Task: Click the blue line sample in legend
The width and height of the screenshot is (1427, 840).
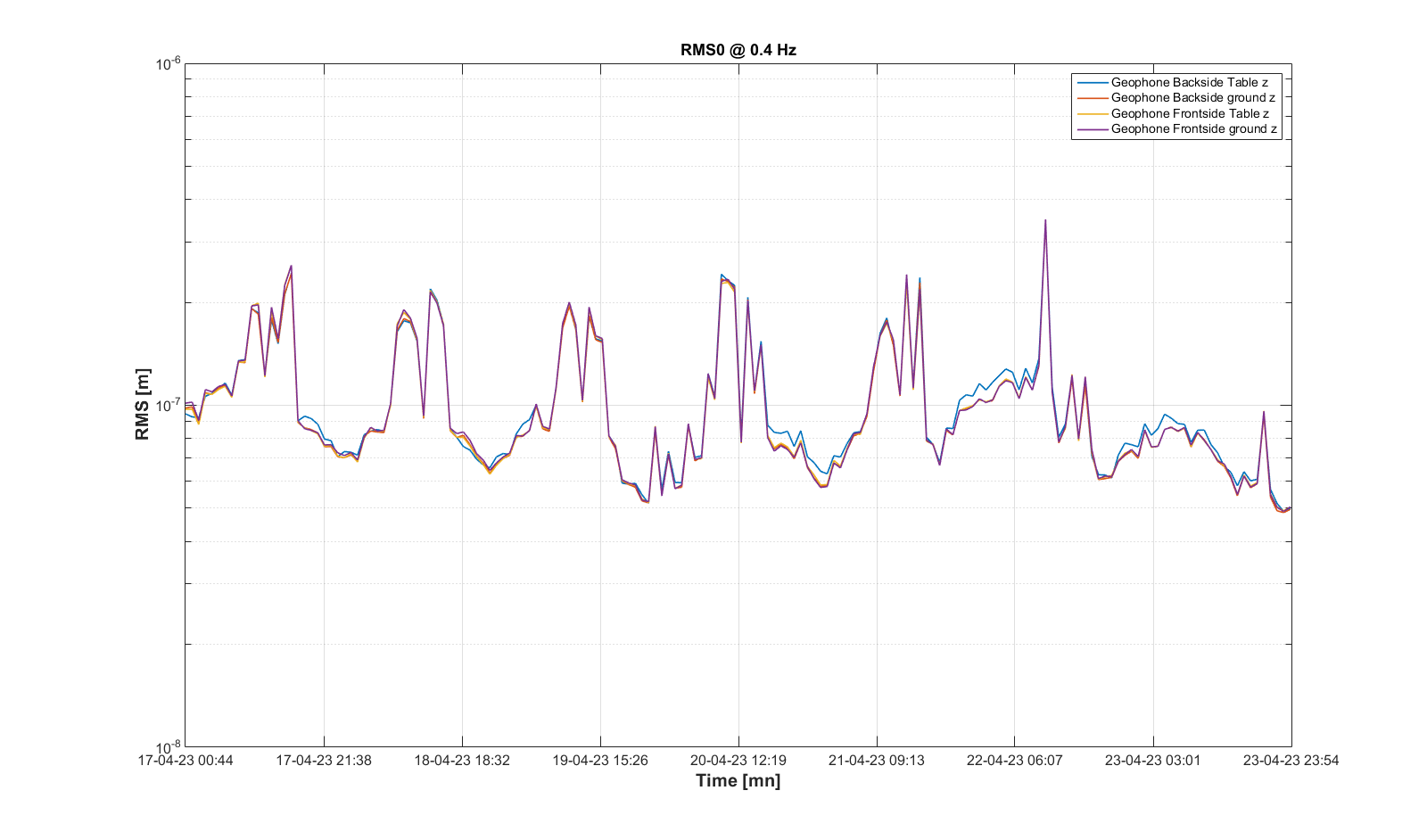Action: 1092,82
